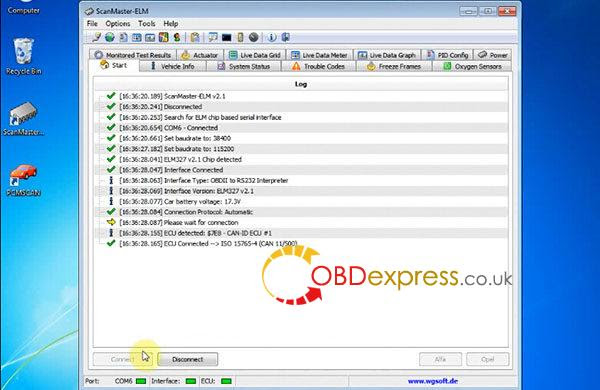Select the PCMSCAN desktop shortcut
600x390 pixels.
(x=23, y=180)
